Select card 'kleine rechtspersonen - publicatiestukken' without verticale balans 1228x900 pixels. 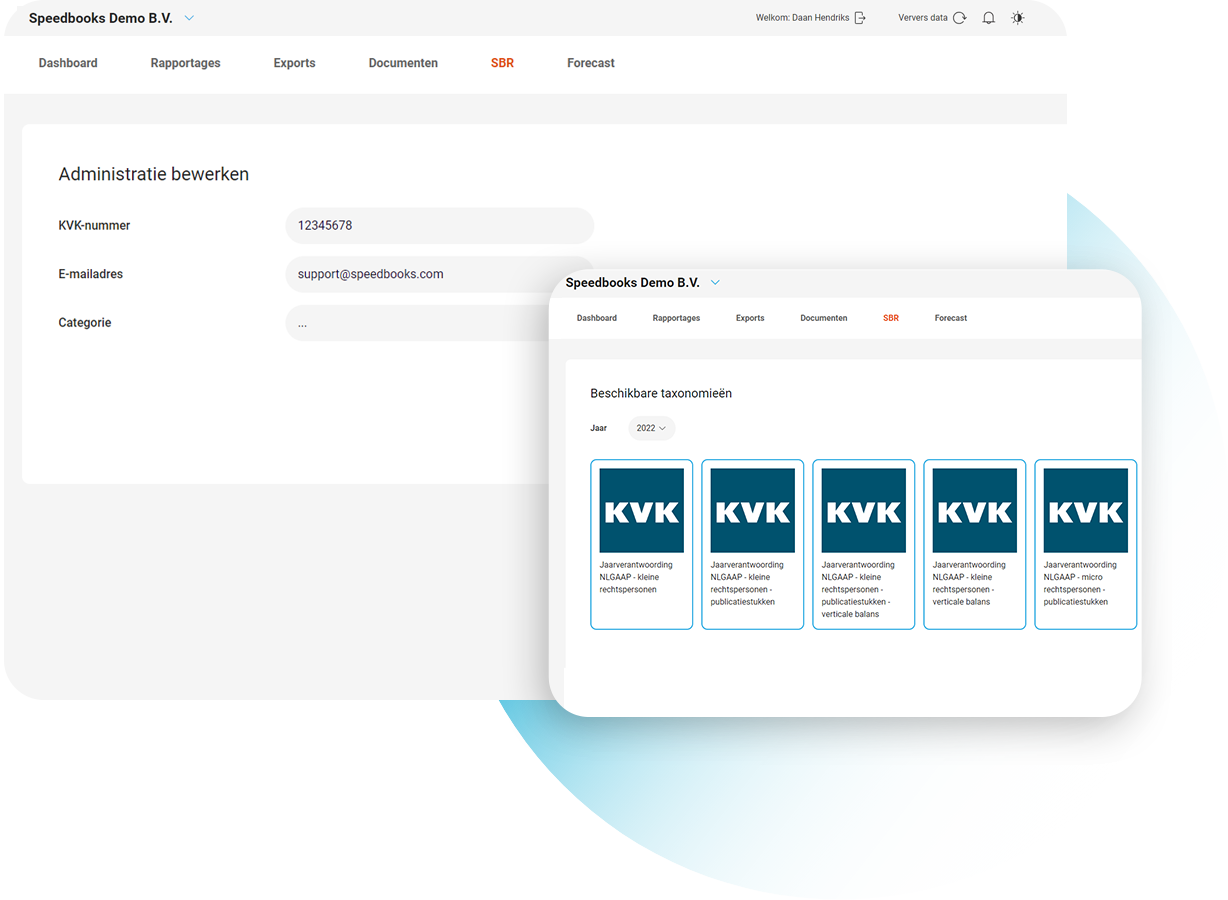click(x=753, y=545)
